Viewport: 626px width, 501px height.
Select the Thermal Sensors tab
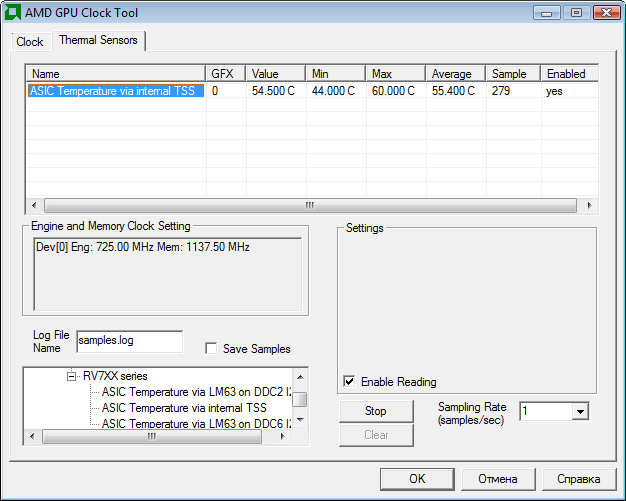click(x=98, y=40)
